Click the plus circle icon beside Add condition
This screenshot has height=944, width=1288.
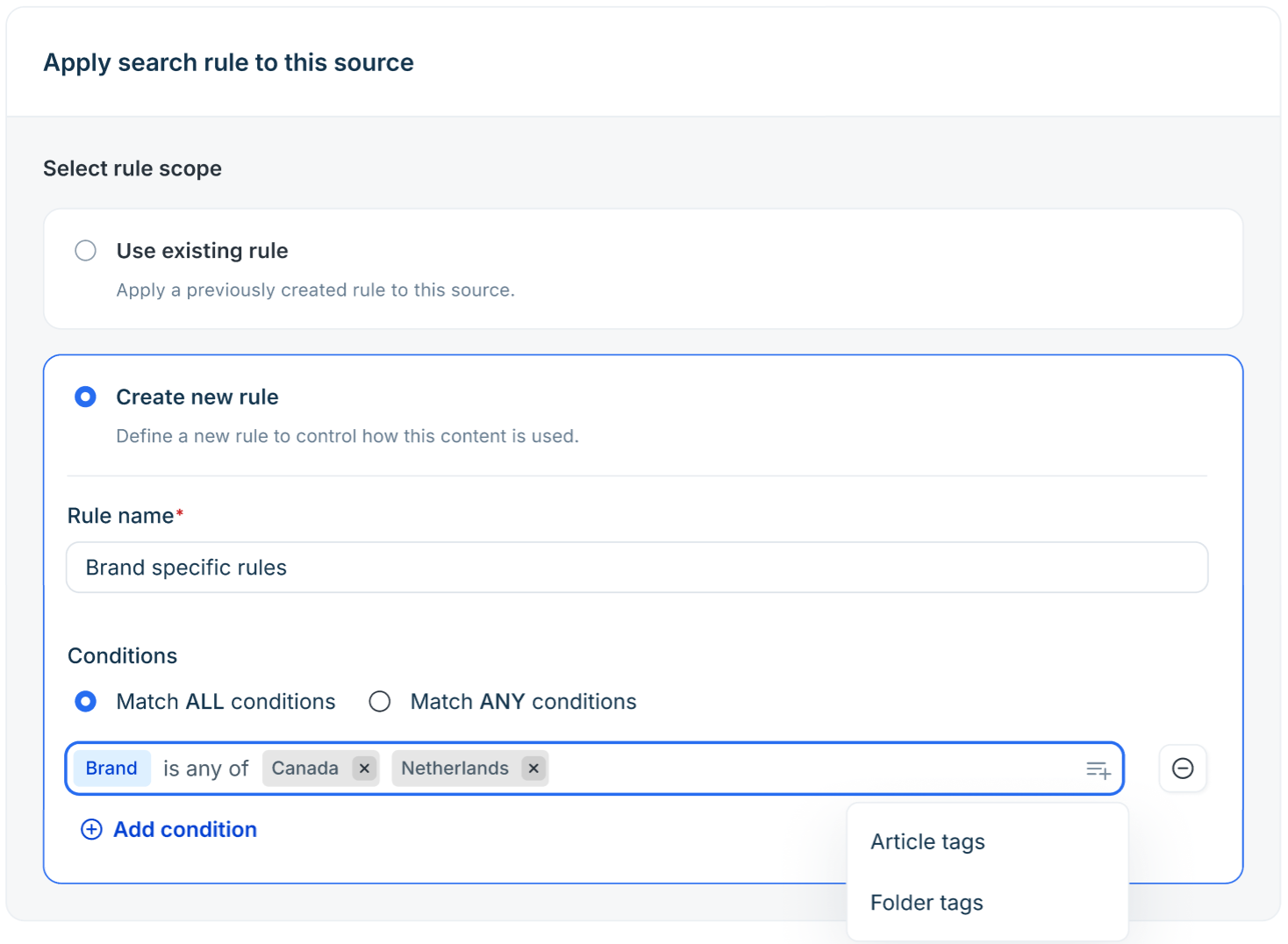click(91, 830)
